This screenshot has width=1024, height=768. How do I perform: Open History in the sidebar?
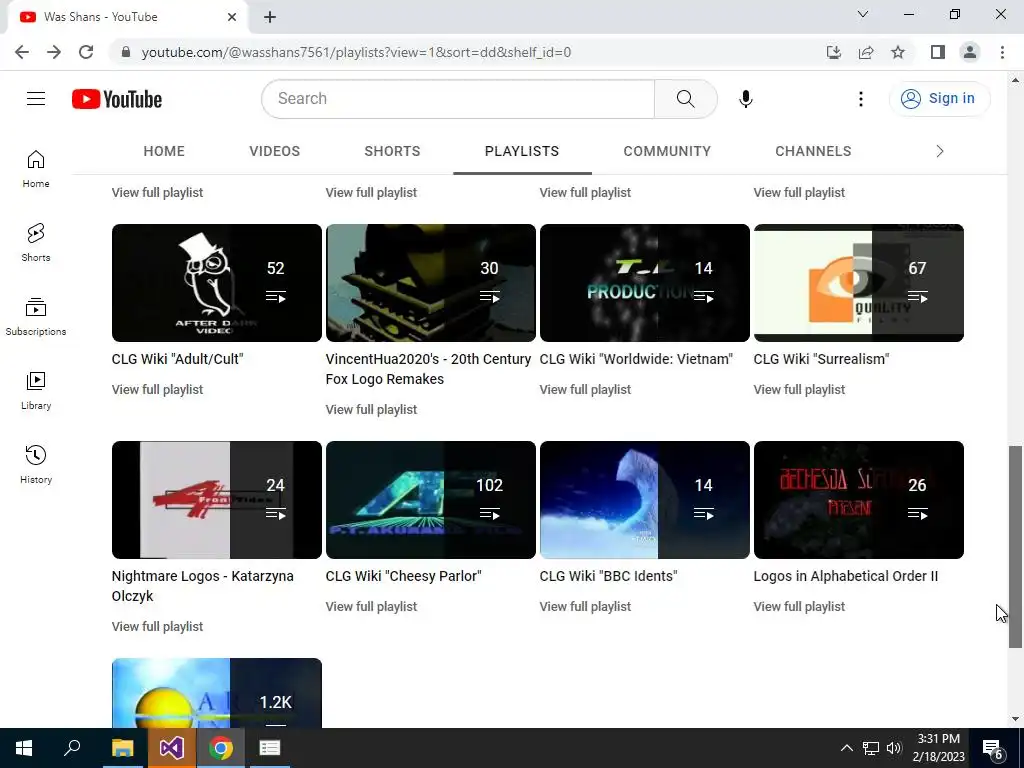click(x=36, y=464)
